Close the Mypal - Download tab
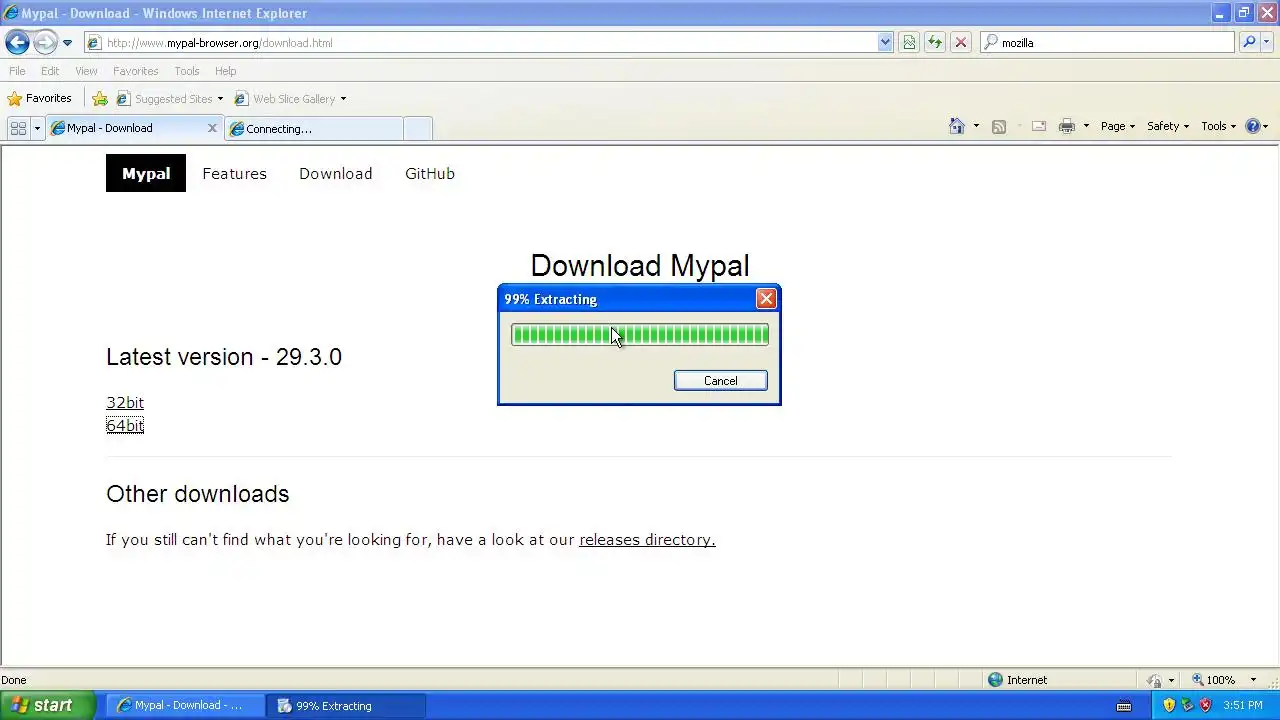 [212, 128]
